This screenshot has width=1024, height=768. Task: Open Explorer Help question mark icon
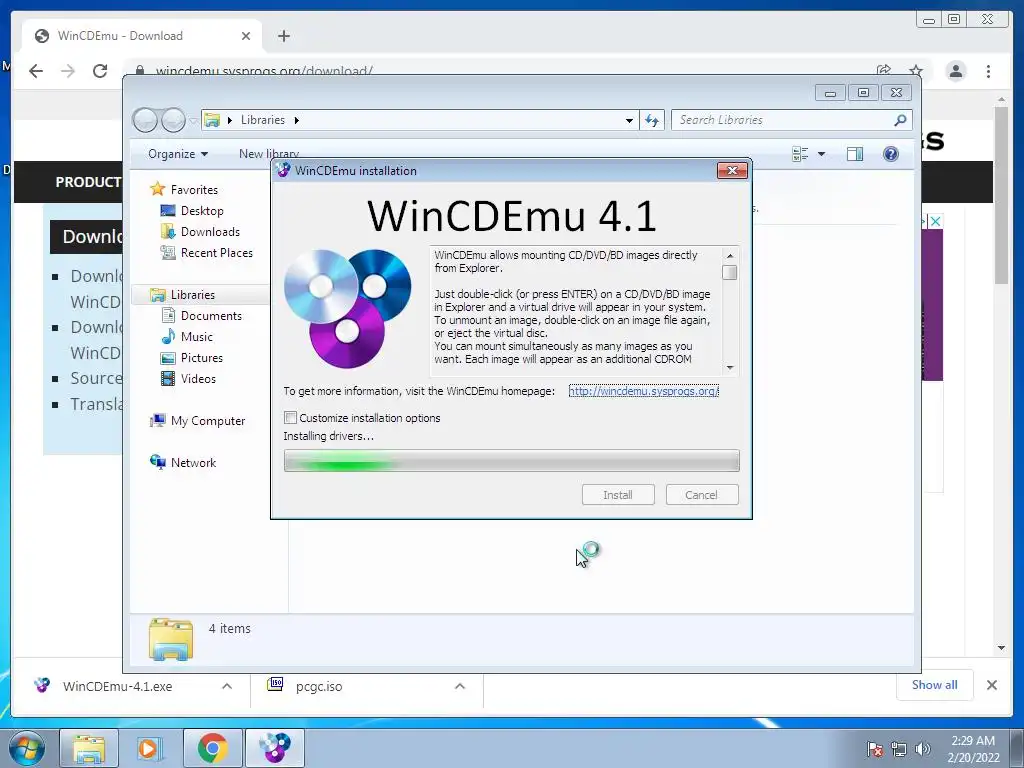[891, 154]
